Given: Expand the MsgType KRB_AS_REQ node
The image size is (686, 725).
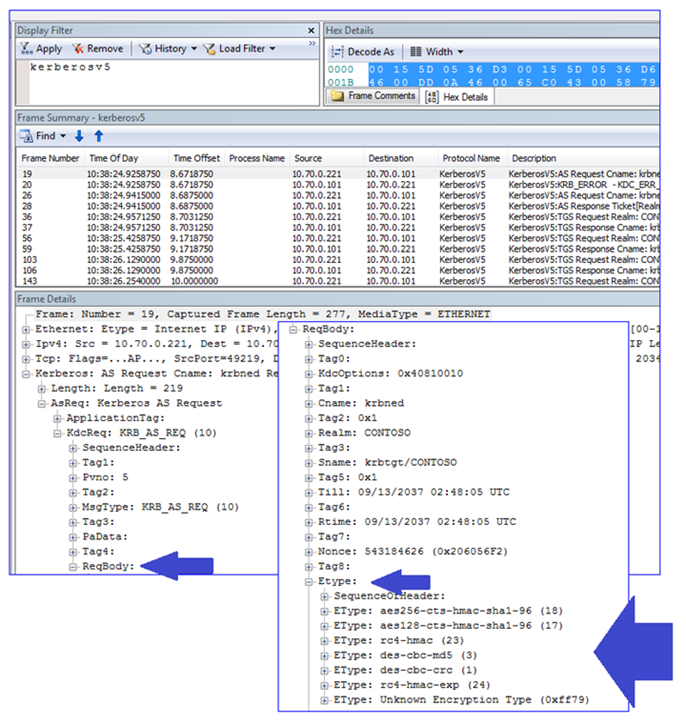Looking at the screenshot, I should tap(73, 507).
